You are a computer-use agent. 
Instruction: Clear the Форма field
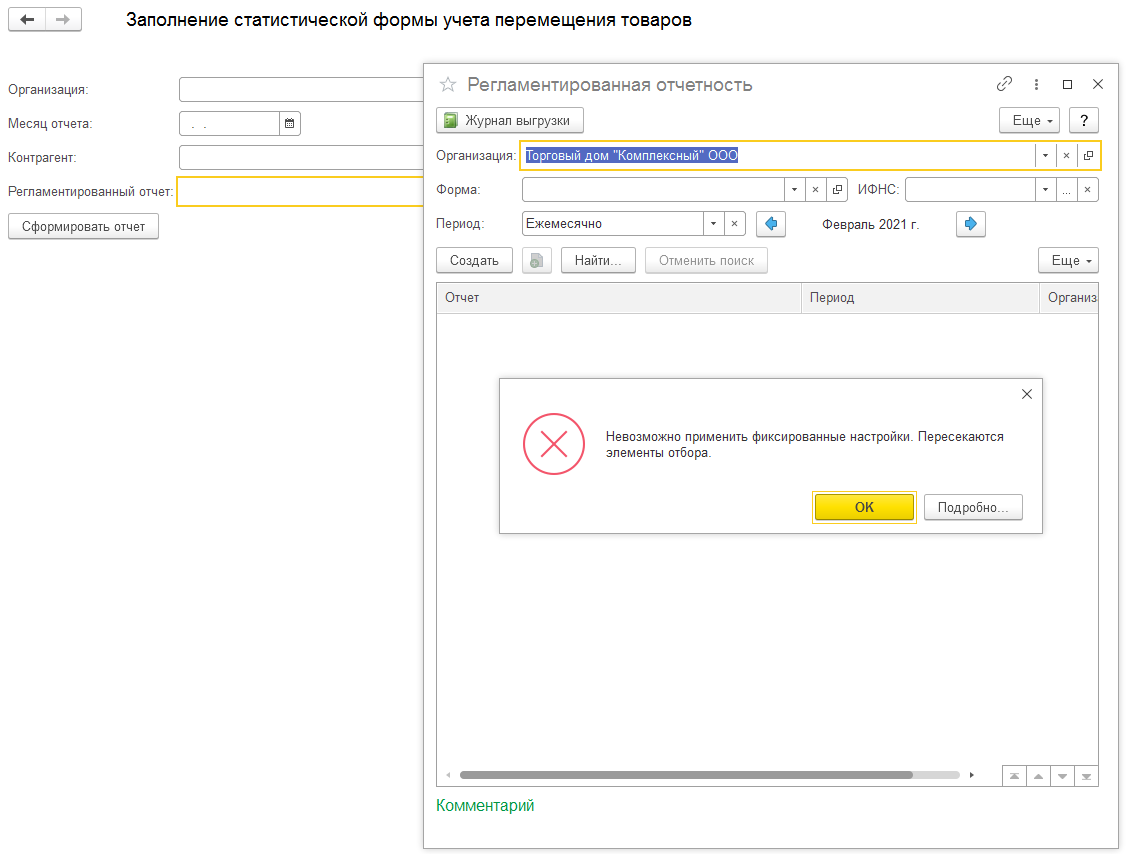pos(815,190)
